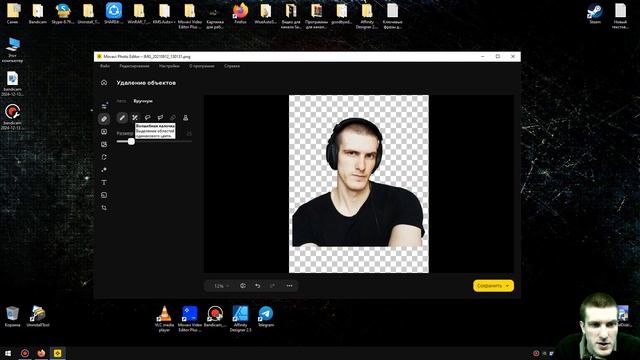Image resolution: width=640 pixels, height=360 pixels.
Task: Select the Crop tool in sidebar
Action: (x=104, y=208)
